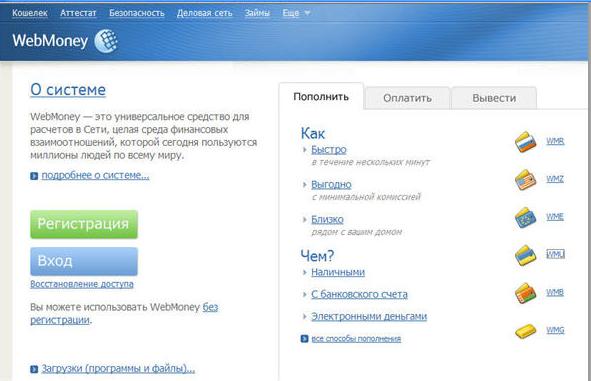The height and width of the screenshot is (381, 591).
Task: Open the Займы menu item
Action: click(257, 13)
